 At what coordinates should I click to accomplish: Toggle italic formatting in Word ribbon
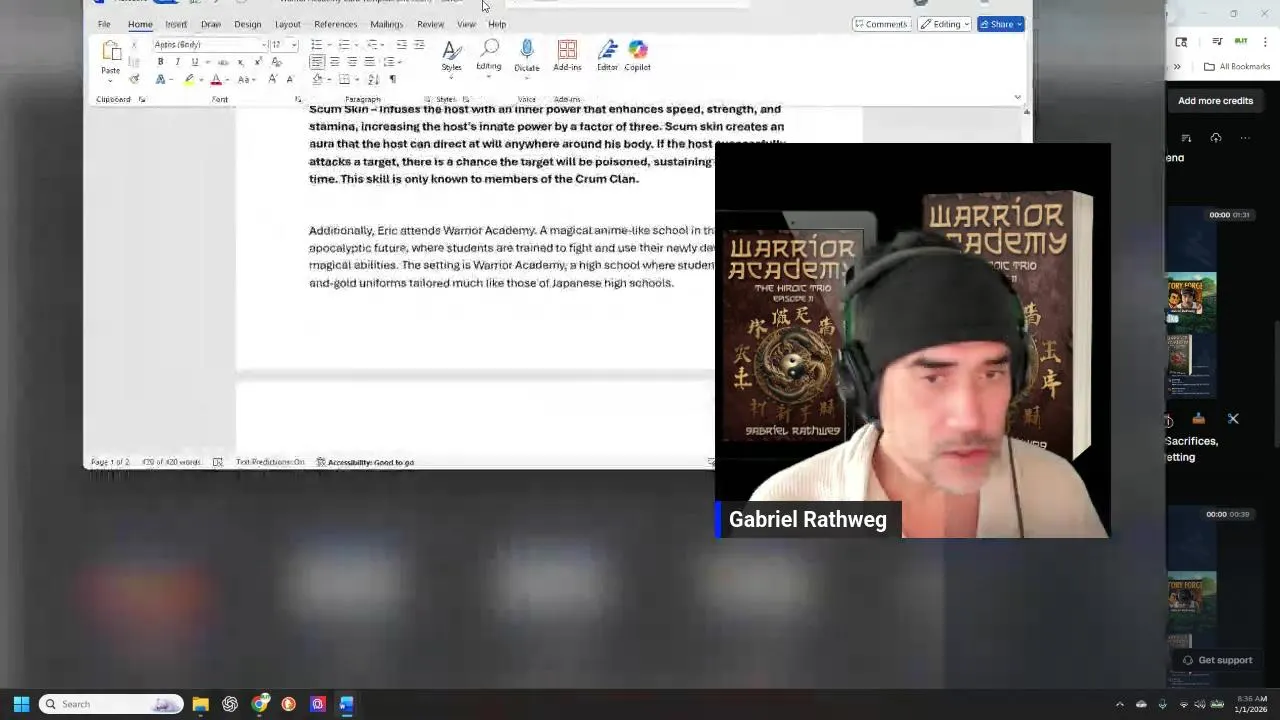[178, 62]
